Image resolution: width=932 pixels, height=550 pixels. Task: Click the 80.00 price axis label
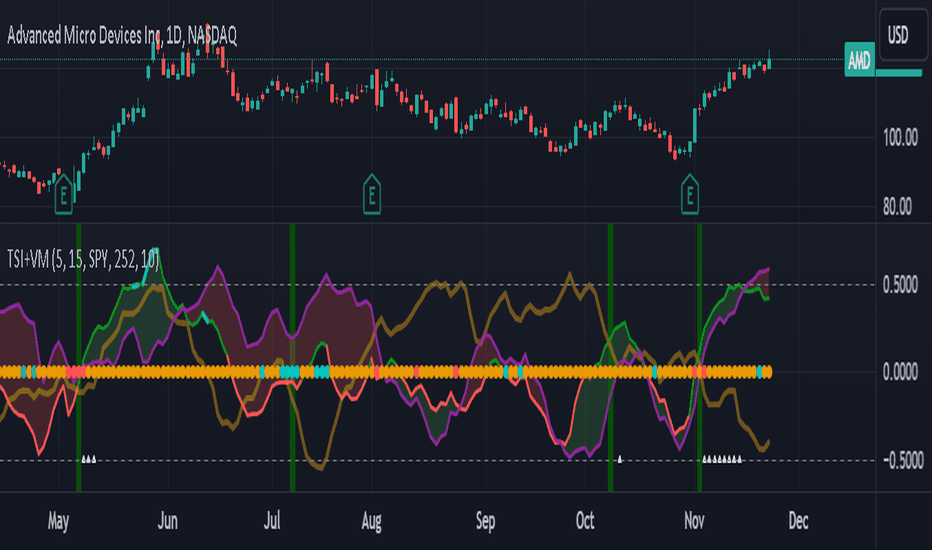coord(897,207)
